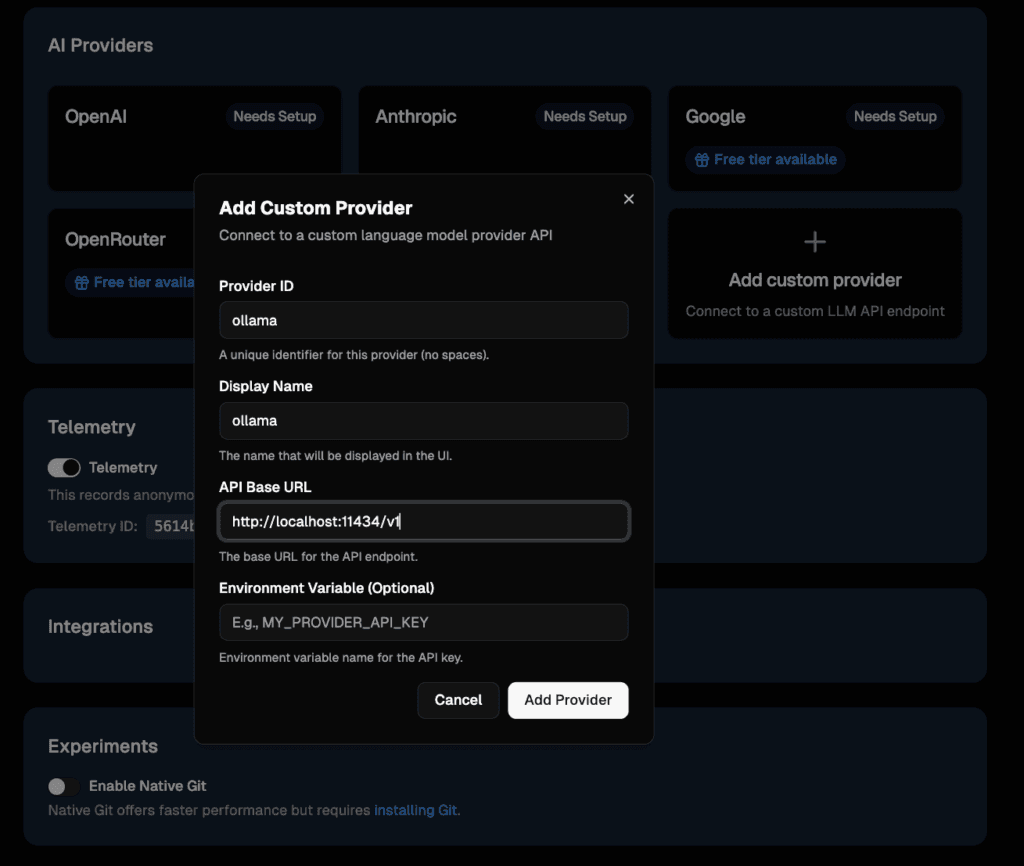Click the Environment Variable (Optional) label
Screen dimensions: 1024x866
tap(327, 588)
